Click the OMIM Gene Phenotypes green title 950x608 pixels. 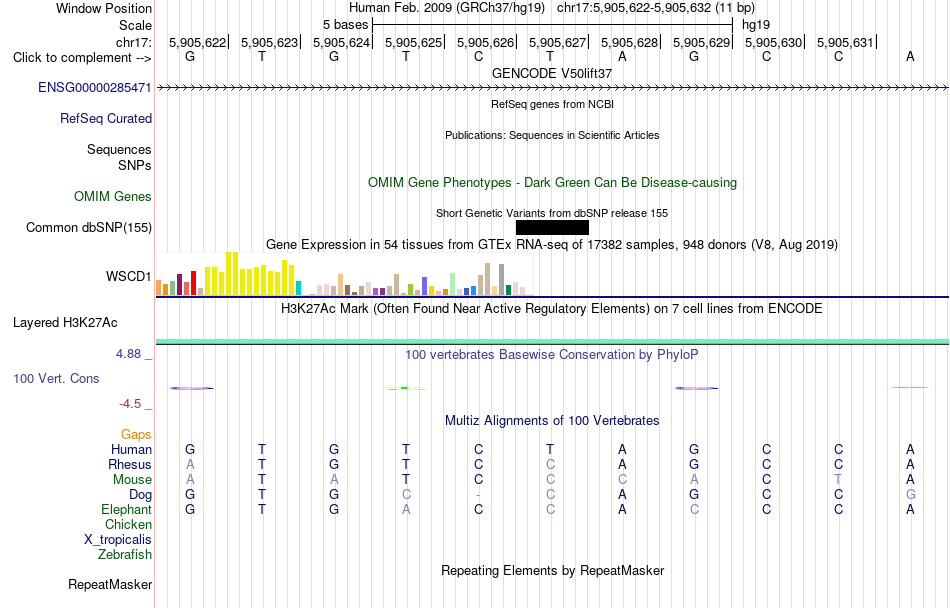(x=553, y=182)
